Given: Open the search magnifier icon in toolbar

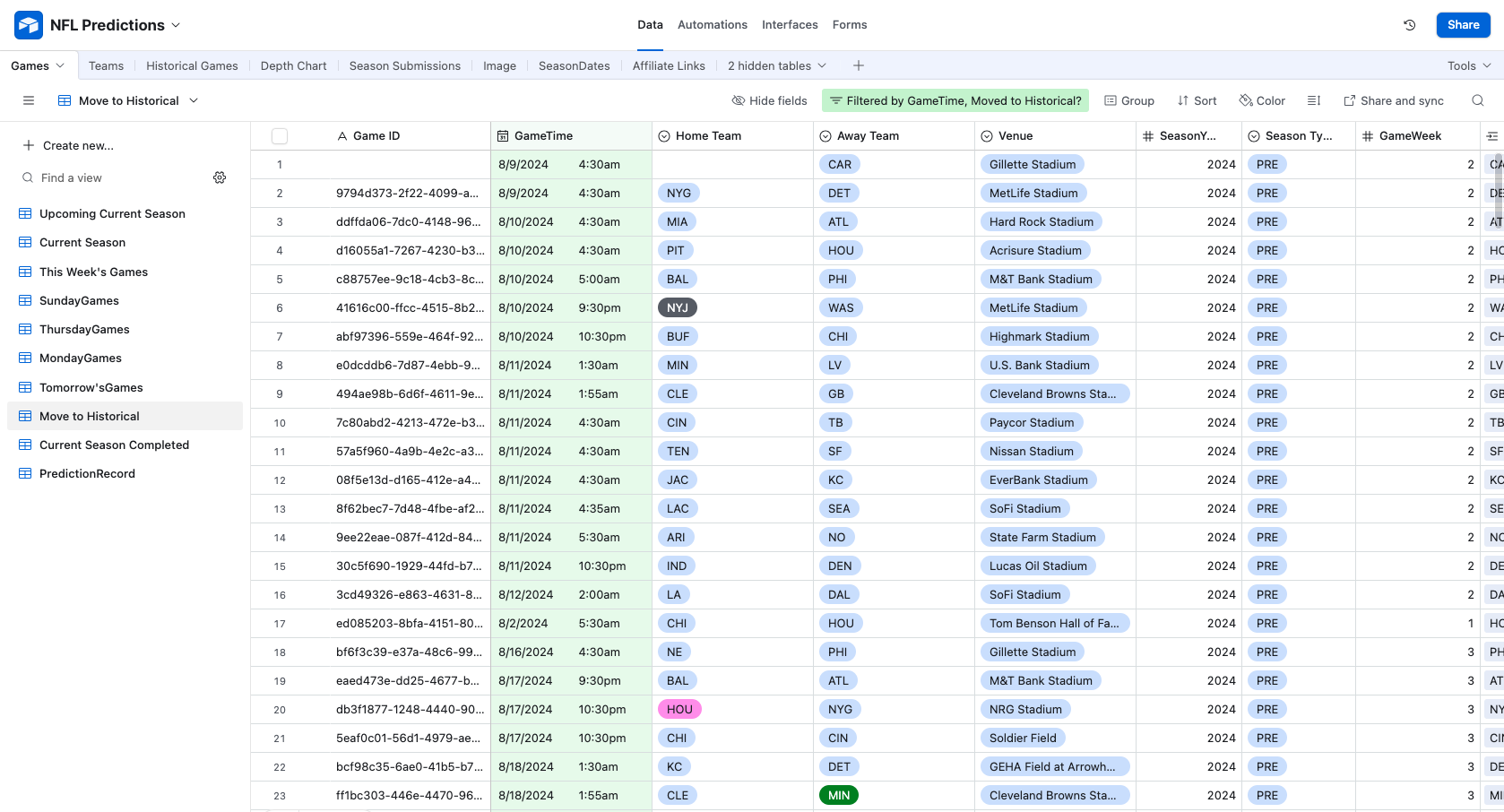Looking at the screenshot, I should pyautogui.click(x=1478, y=100).
